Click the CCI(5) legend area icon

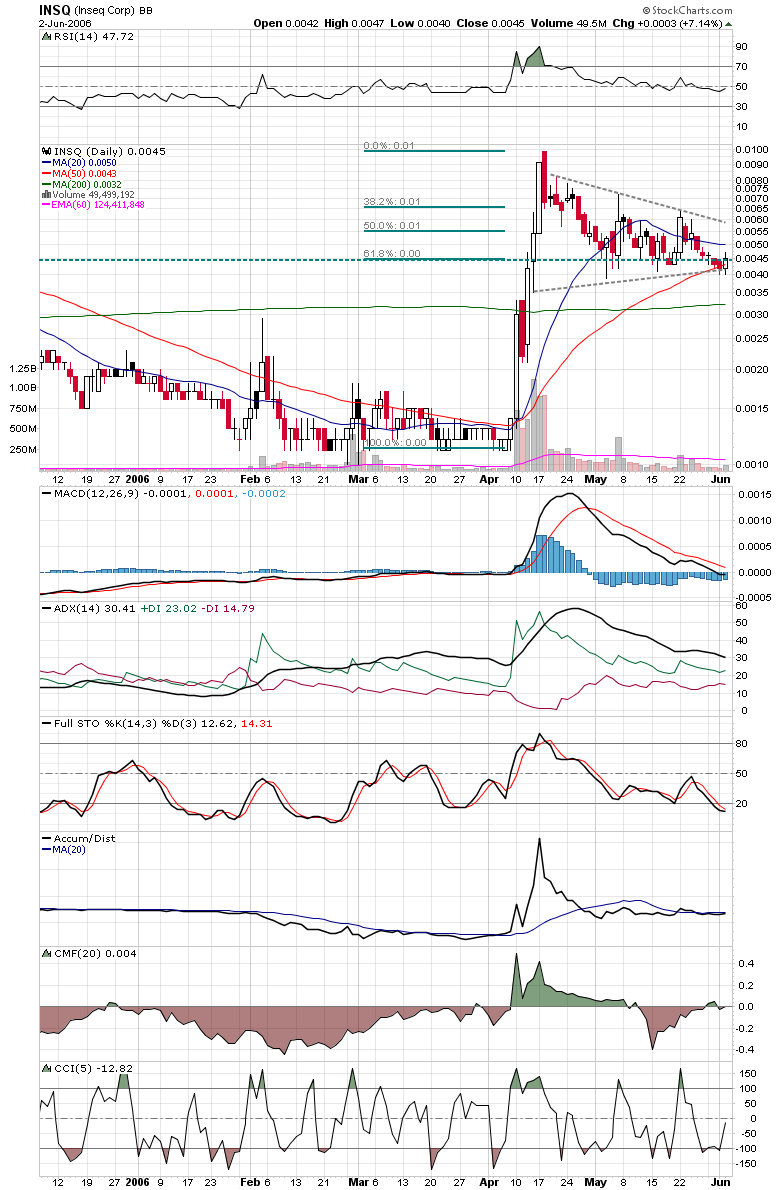point(45,1068)
